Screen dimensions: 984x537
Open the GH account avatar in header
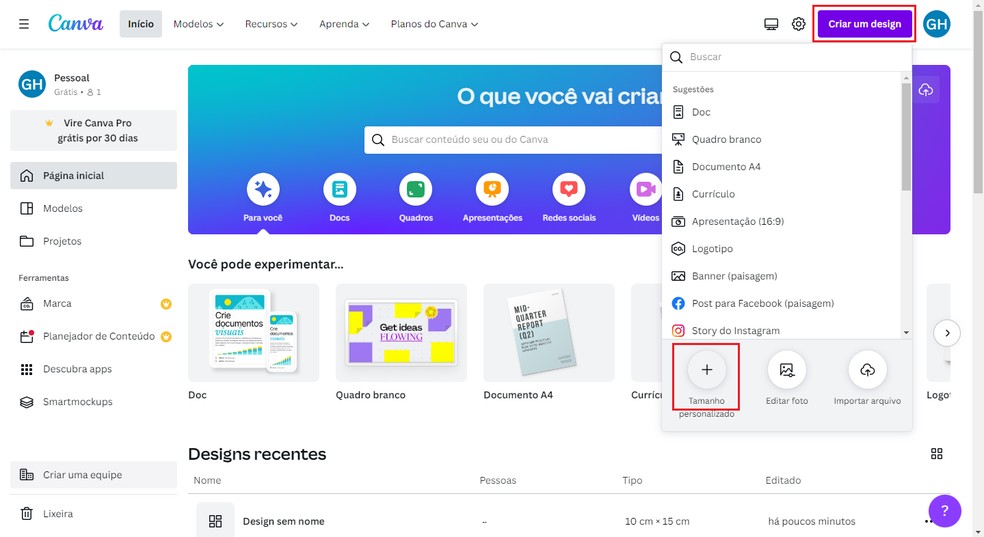pos(936,24)
